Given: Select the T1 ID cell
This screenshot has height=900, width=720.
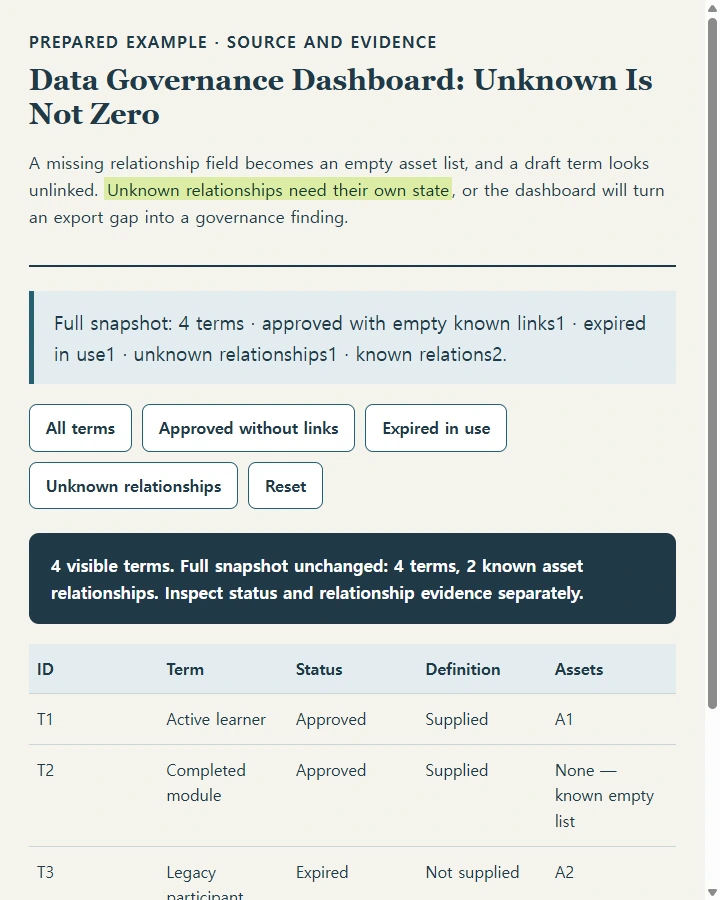Looking at the screenshot, I should 94,719.
